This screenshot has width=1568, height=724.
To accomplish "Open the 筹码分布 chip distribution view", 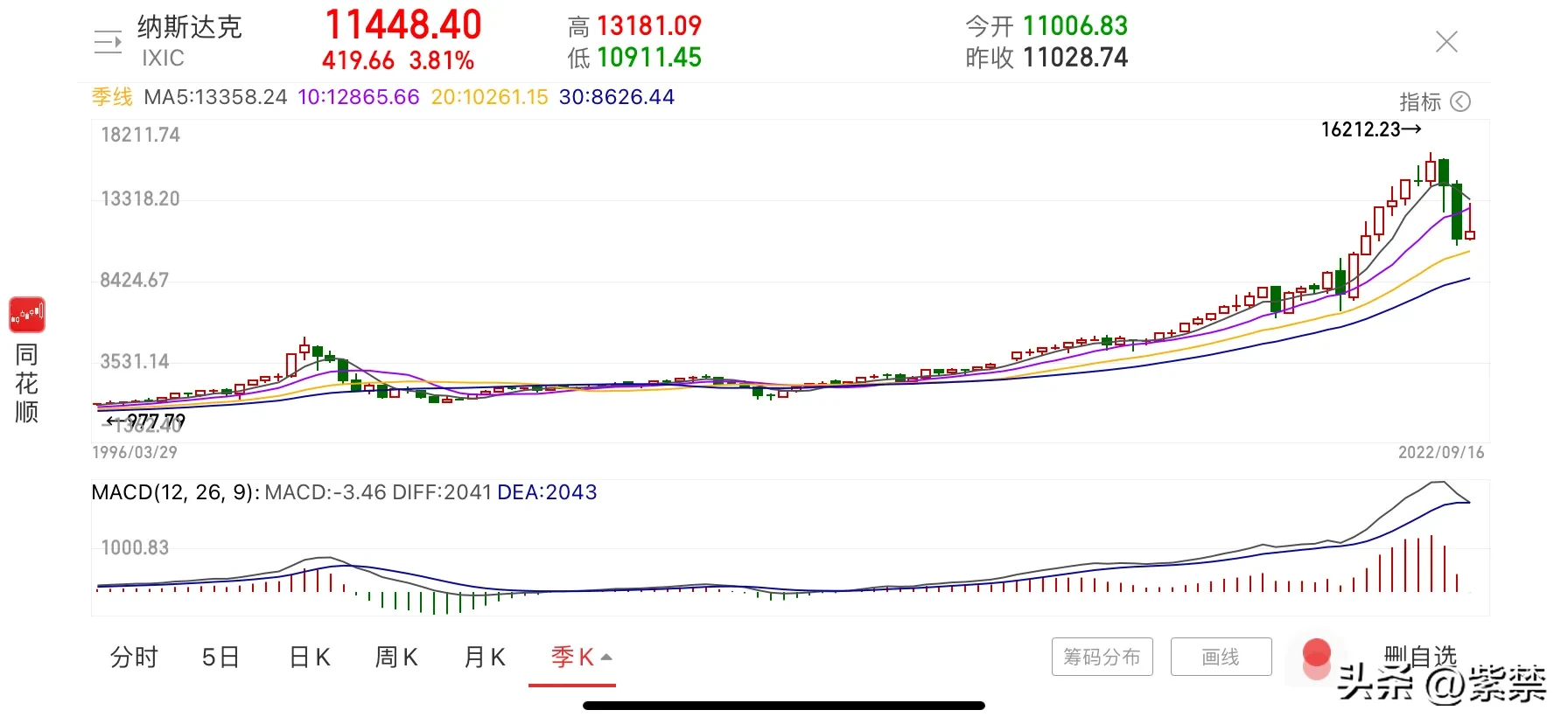I will [1102, 657].
